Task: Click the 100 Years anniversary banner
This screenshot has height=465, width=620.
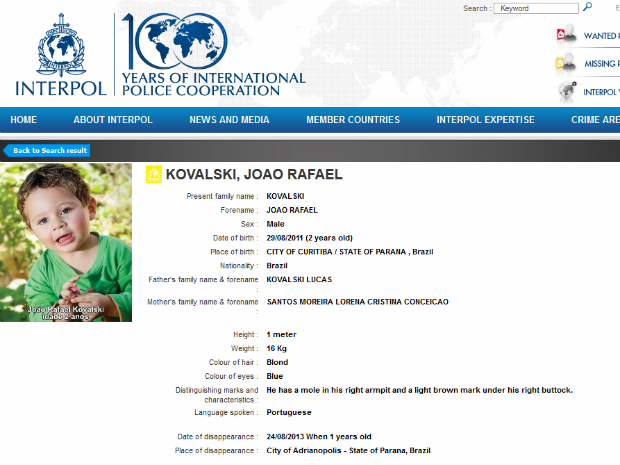Action: (212, 57)
